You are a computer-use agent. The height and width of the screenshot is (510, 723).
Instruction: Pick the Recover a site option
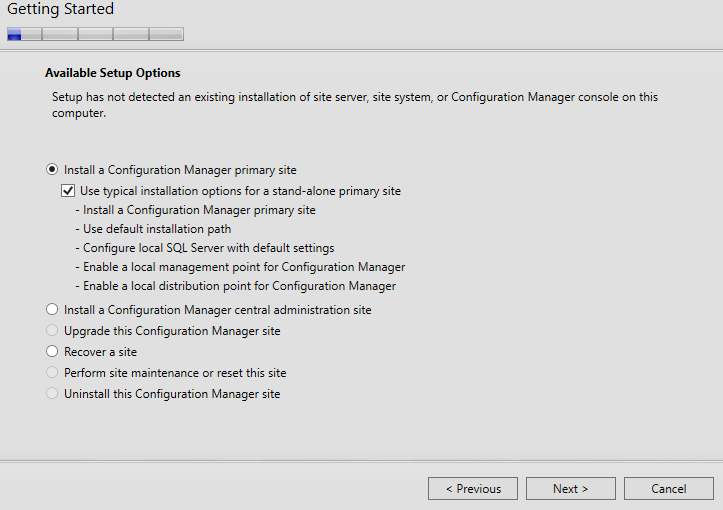(x=52, y=351)
